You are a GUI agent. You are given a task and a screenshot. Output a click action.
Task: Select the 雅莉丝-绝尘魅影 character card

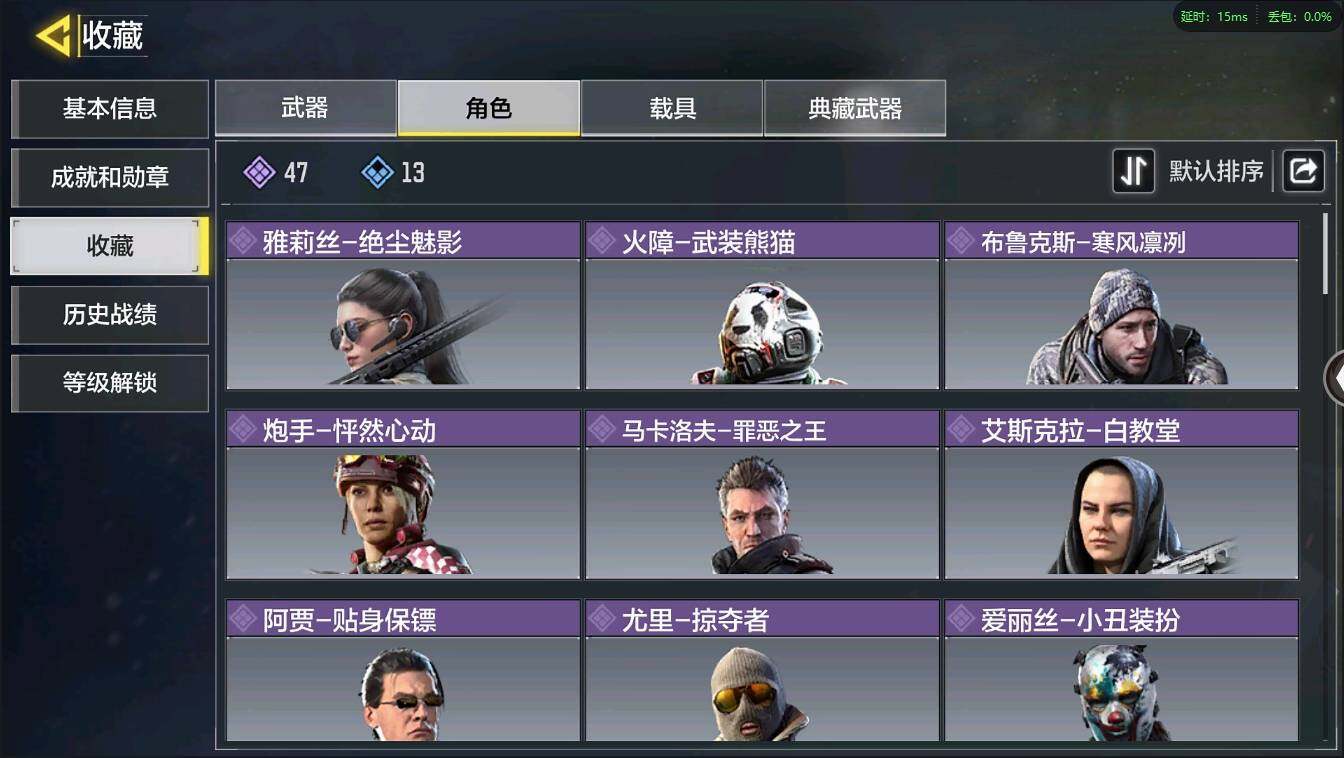403,305
